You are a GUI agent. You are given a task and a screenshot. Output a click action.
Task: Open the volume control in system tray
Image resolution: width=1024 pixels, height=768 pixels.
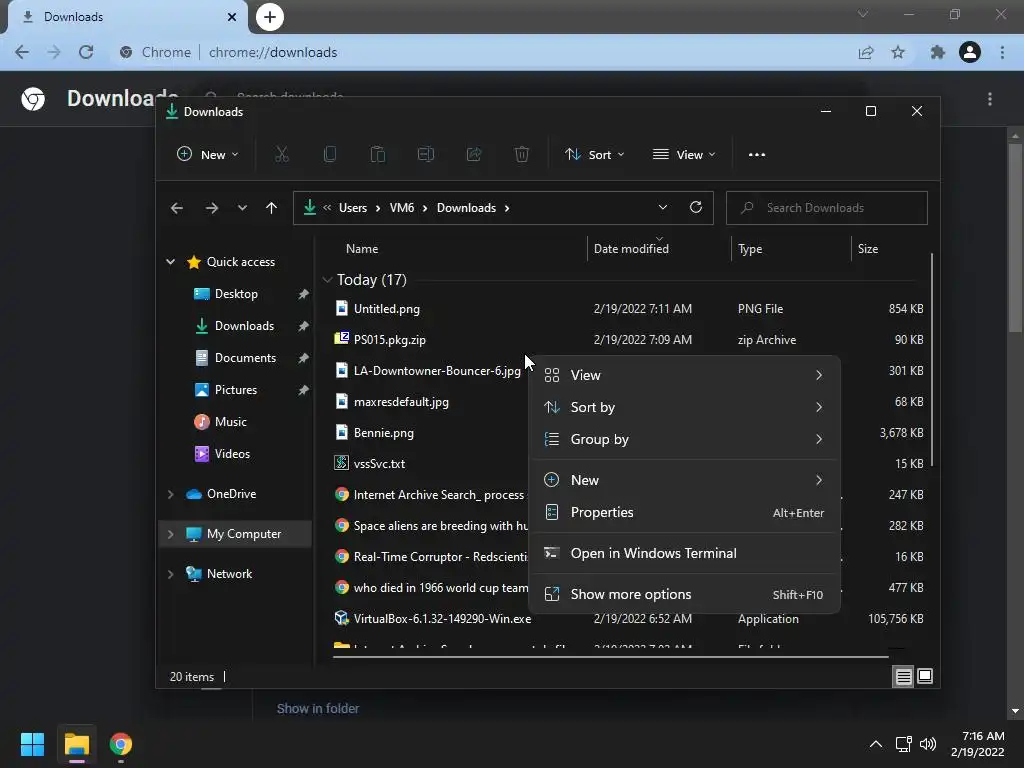[x=927, y=744]
